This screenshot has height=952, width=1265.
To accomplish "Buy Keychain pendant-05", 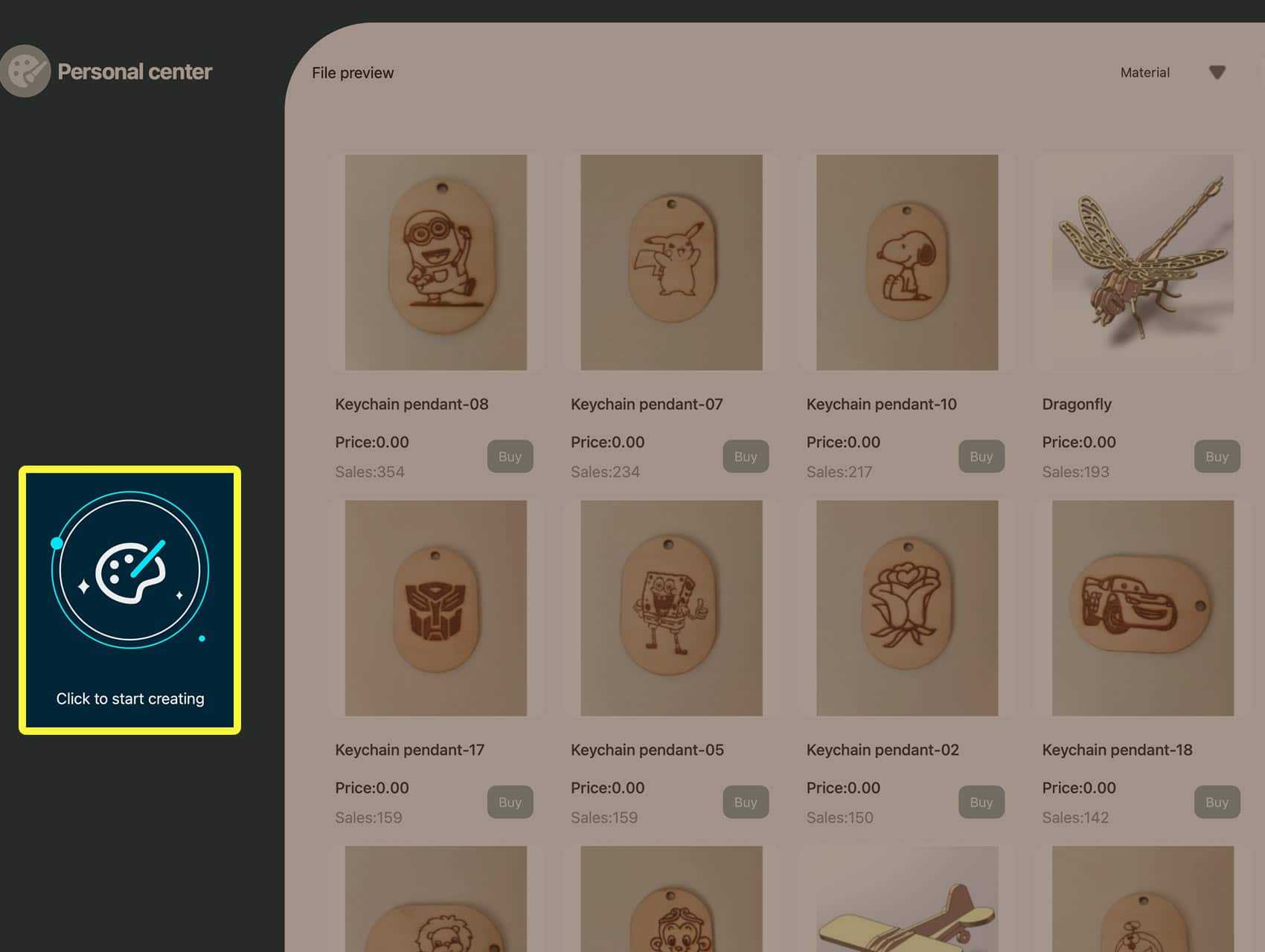I will [x=746, y=803].
